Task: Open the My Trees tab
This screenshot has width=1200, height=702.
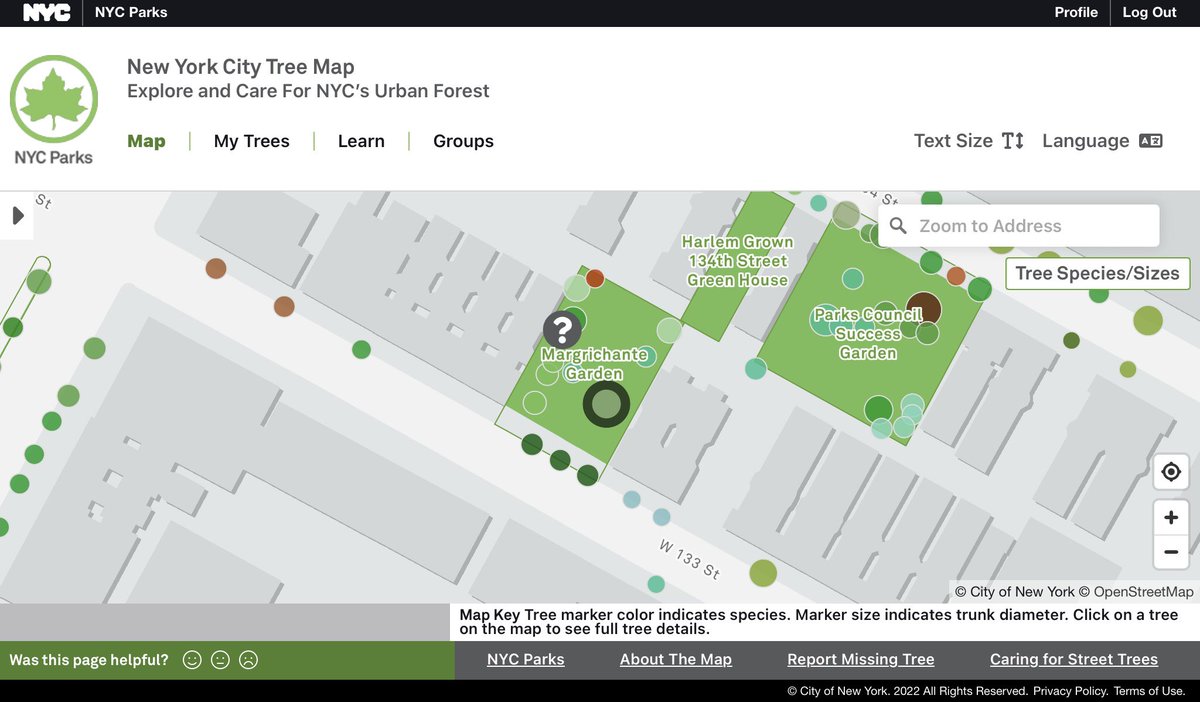Action: pos(252,141)
